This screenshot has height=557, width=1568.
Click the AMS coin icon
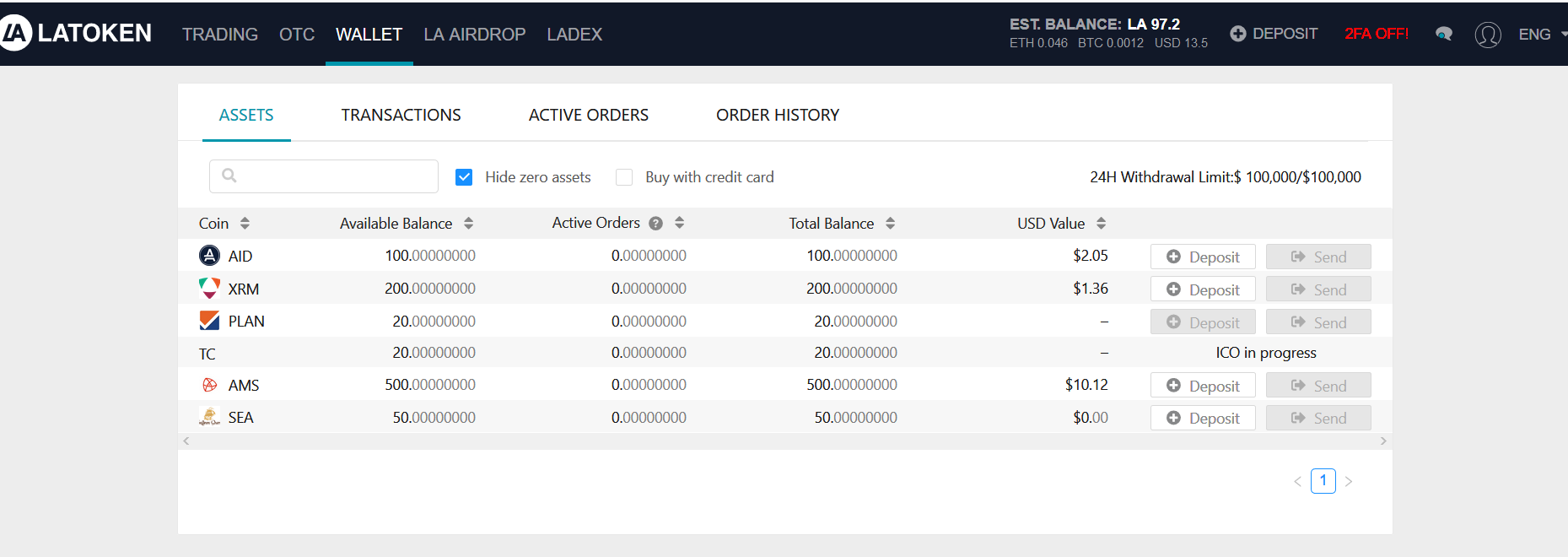click(x=209, y=385)
